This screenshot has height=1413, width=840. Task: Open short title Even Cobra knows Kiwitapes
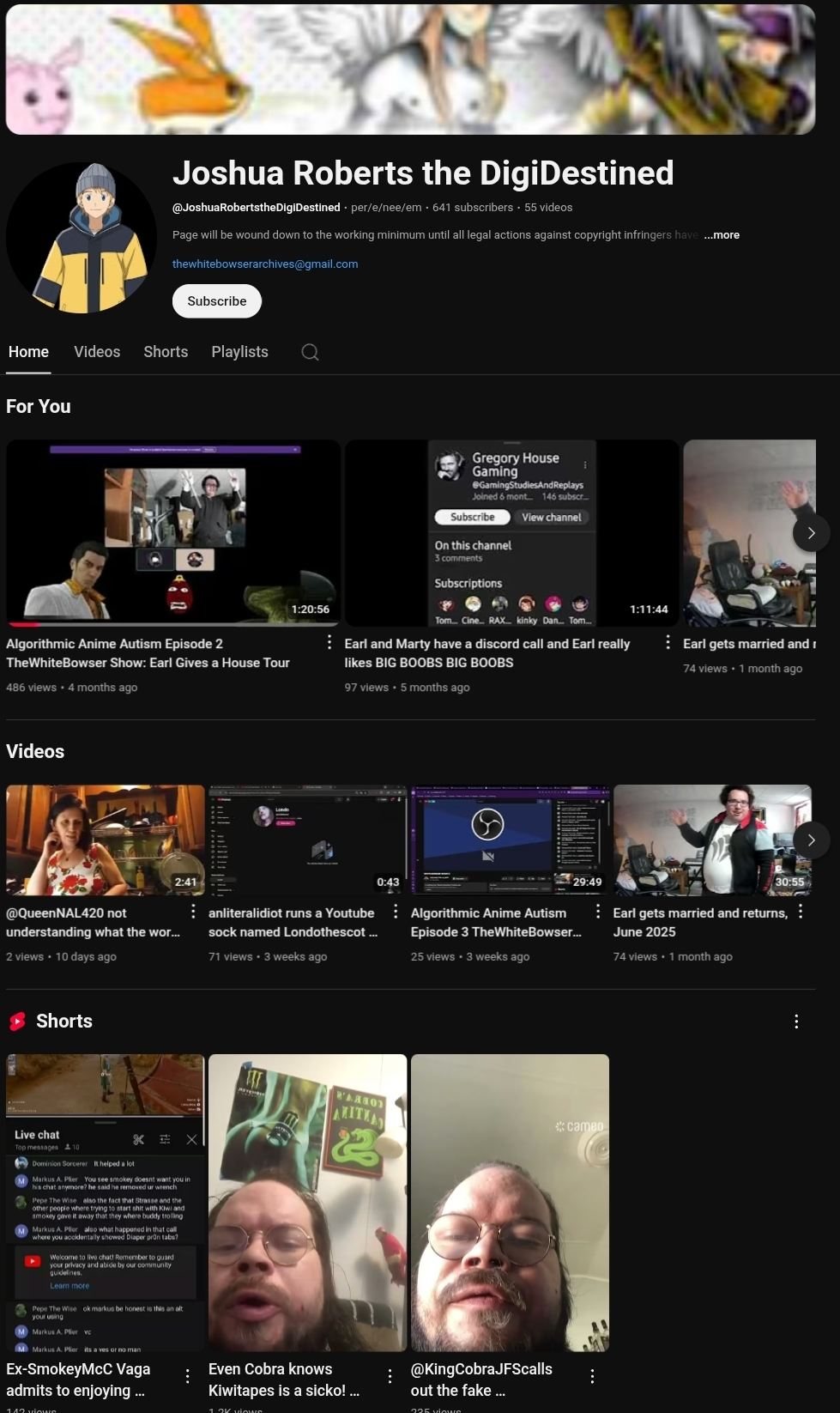tap(284, 1380)
